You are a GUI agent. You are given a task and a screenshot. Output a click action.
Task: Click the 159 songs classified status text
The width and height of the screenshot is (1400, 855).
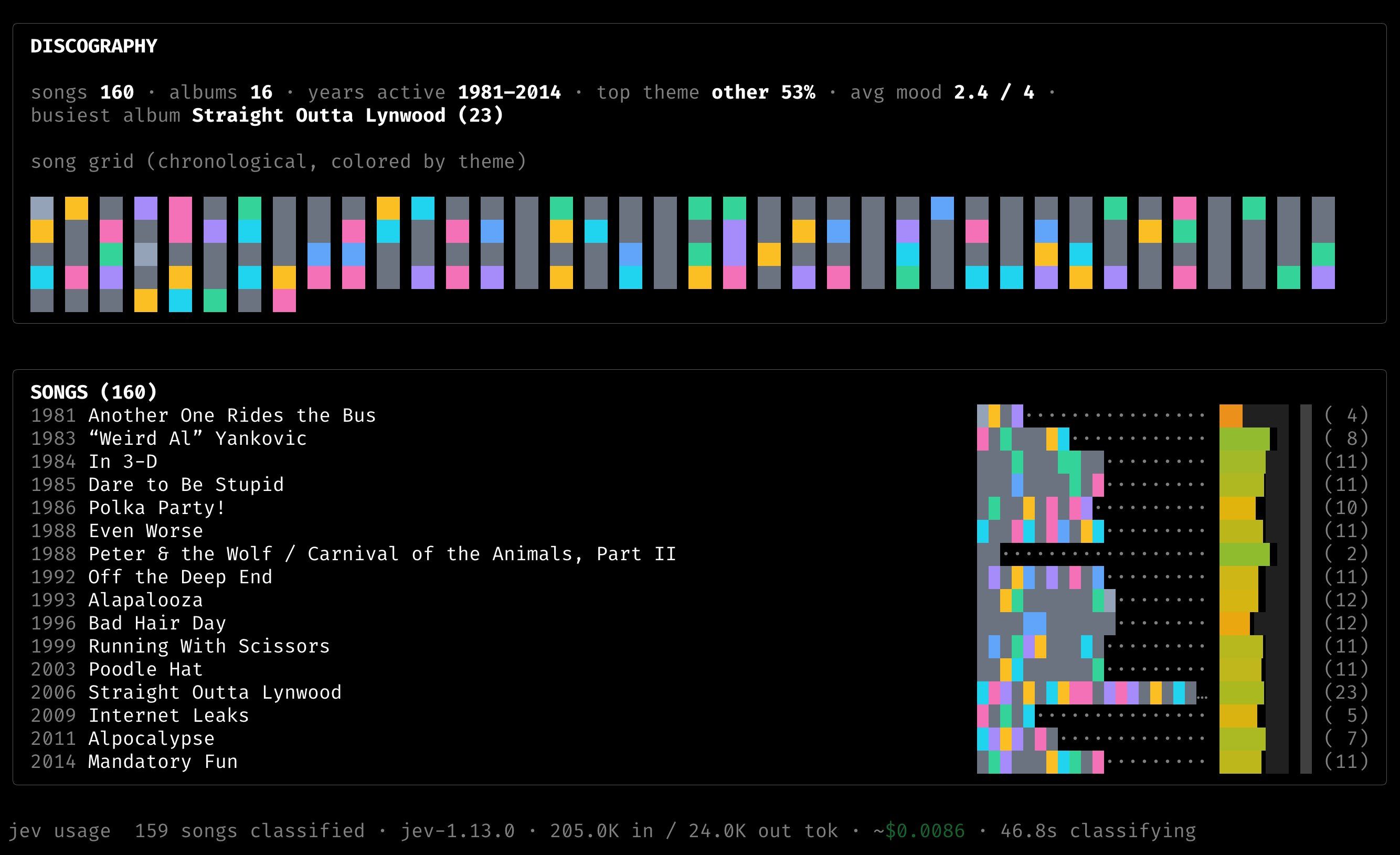click(249, 831)
